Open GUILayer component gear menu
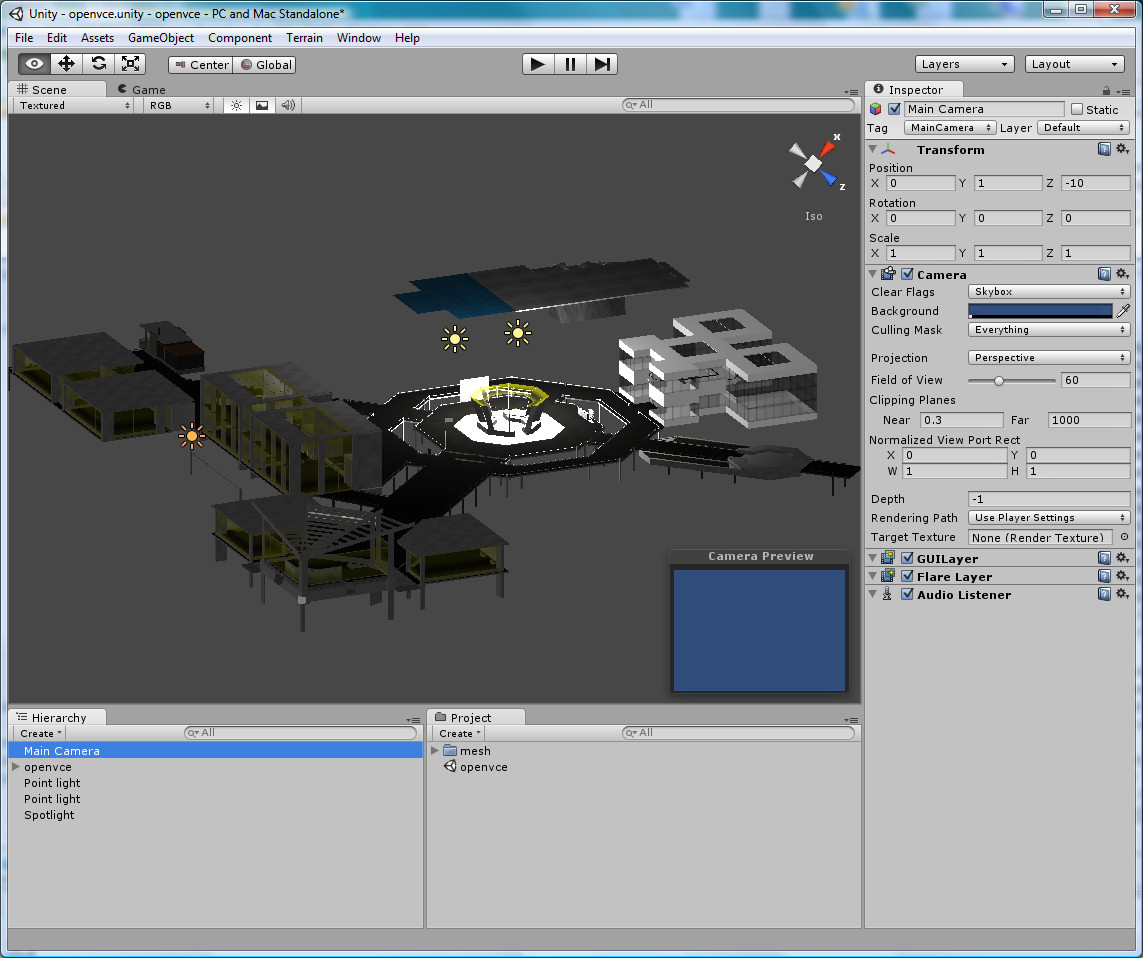Image resolution: width=1143 pixels, height=958 pixels. [x=1123, y=558]
